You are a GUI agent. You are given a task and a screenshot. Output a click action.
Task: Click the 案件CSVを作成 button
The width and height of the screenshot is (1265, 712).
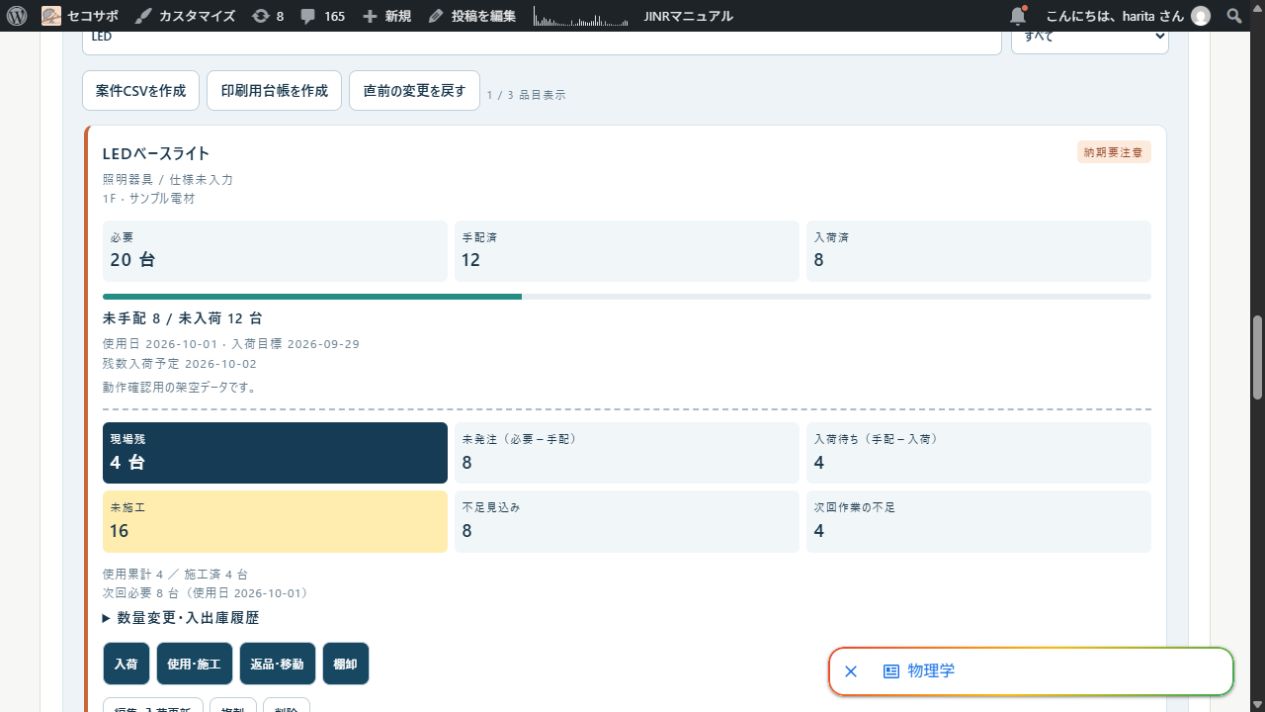pos(141,90)
